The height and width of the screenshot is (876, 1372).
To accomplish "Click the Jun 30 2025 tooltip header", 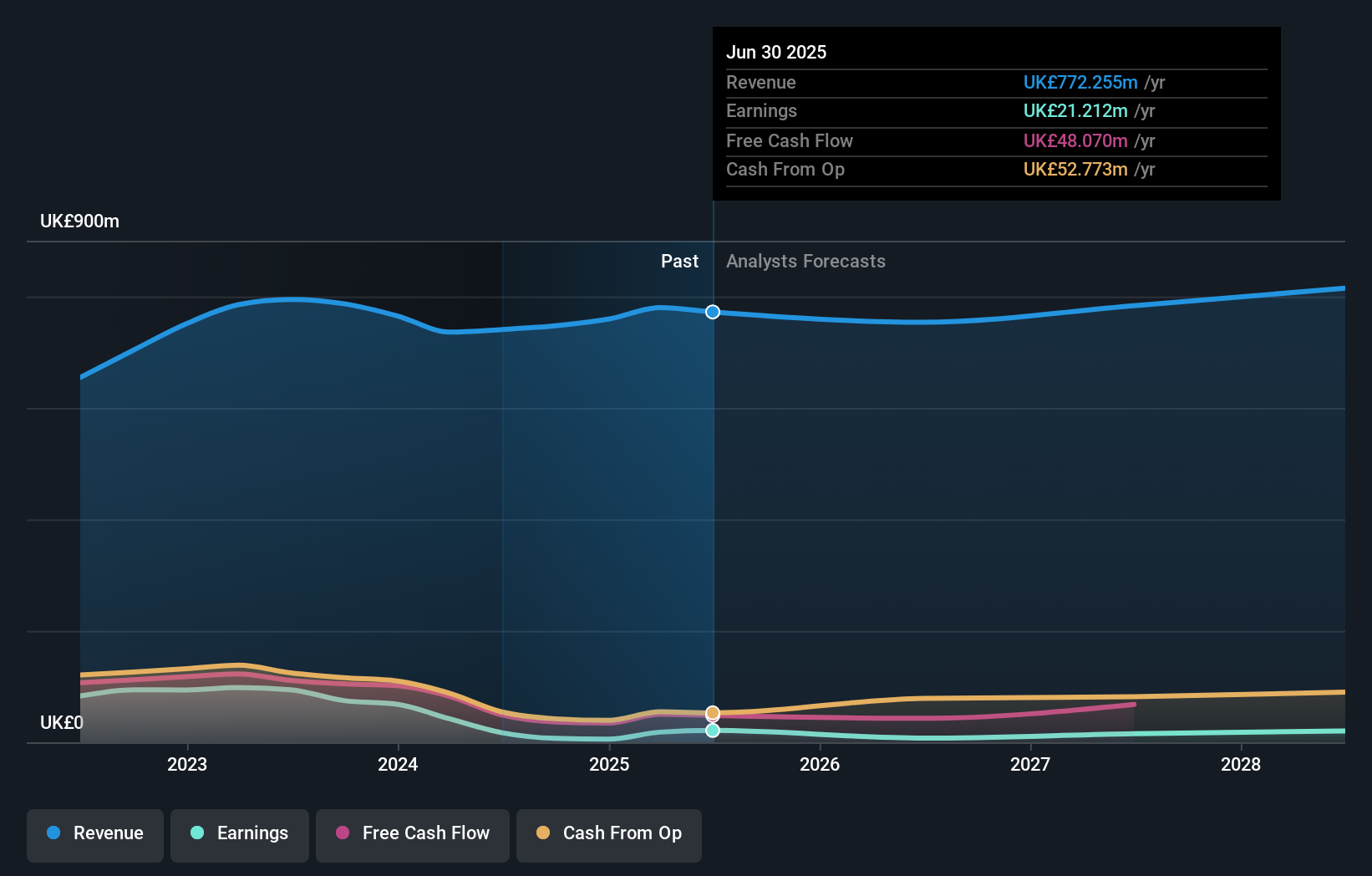I will pos(776,52).
